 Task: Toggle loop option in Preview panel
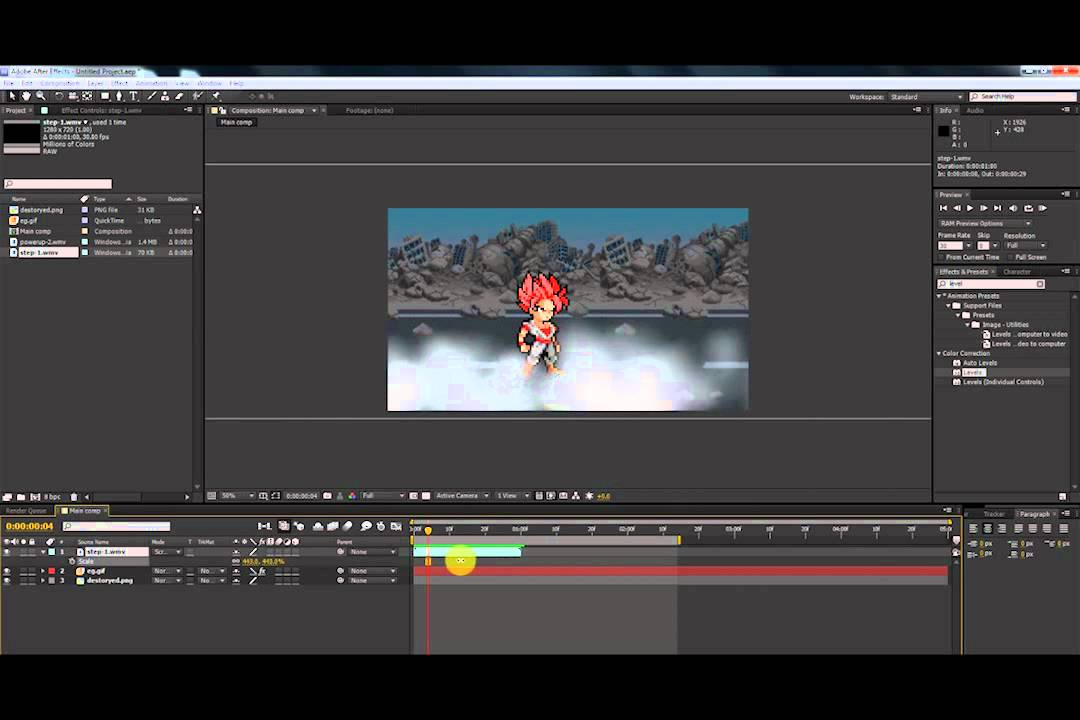pos(1028,208)
